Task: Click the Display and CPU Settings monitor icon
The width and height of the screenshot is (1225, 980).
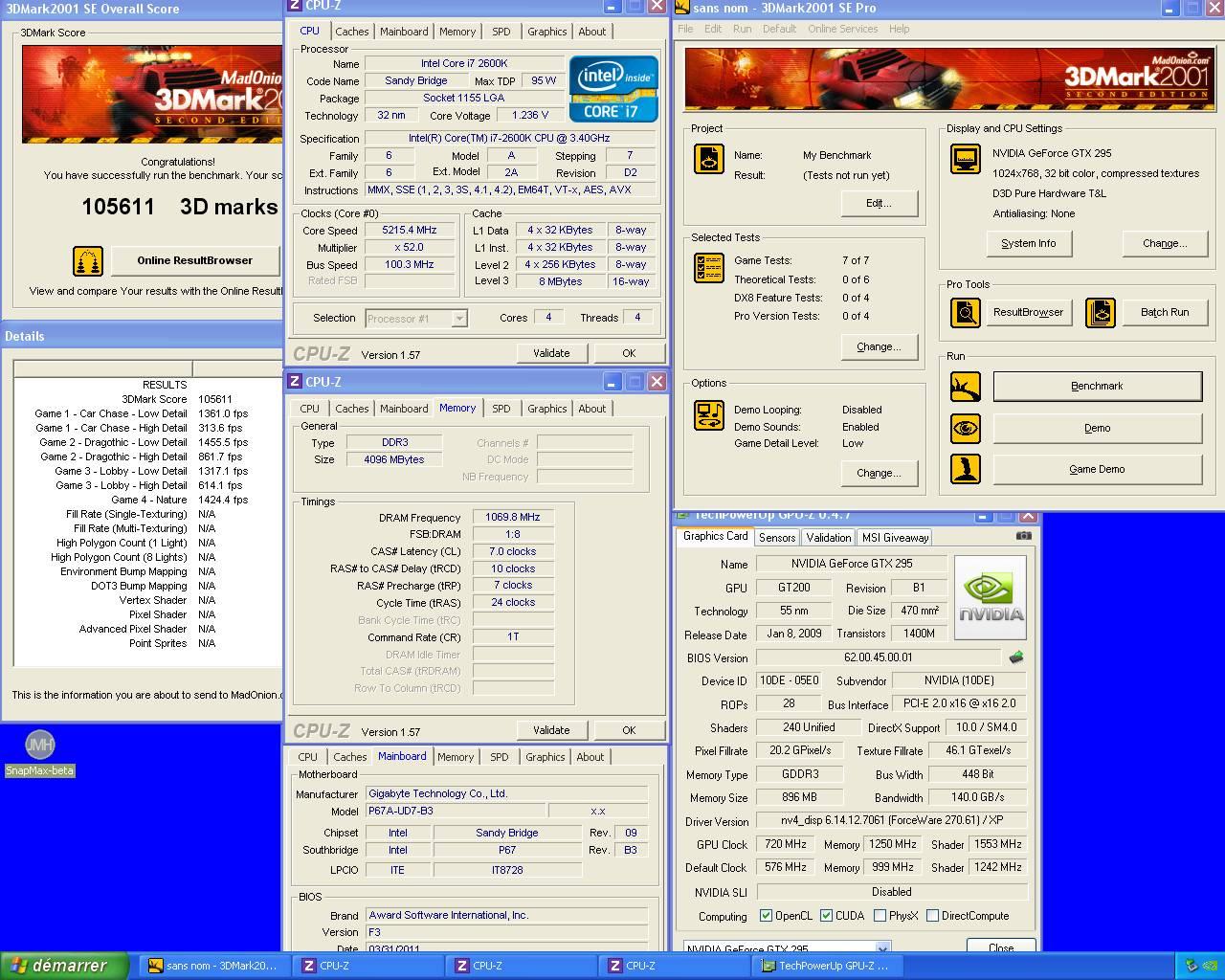Action: (965, 159)
